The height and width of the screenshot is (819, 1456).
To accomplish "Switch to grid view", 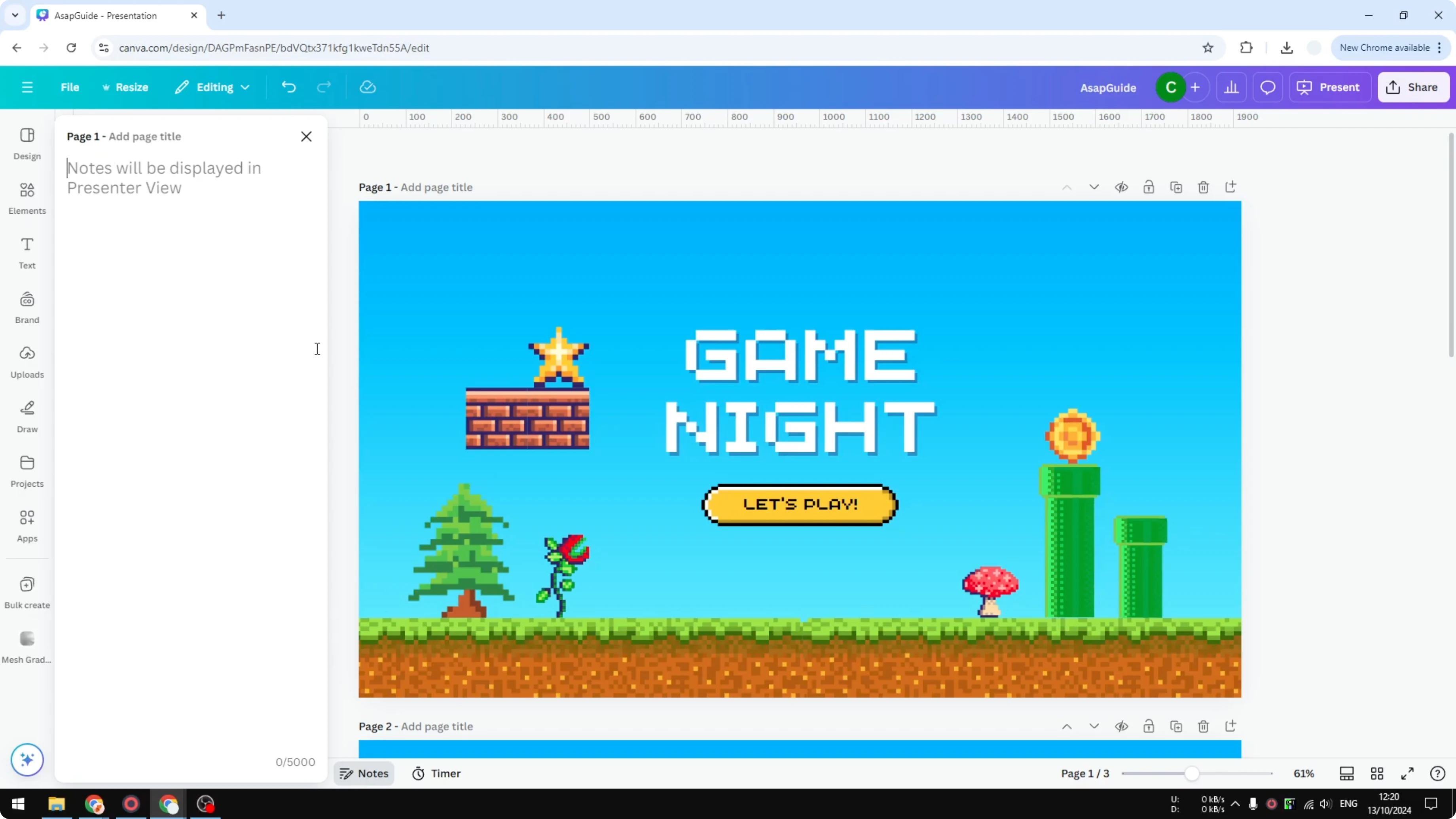I will click(1377, 773).
